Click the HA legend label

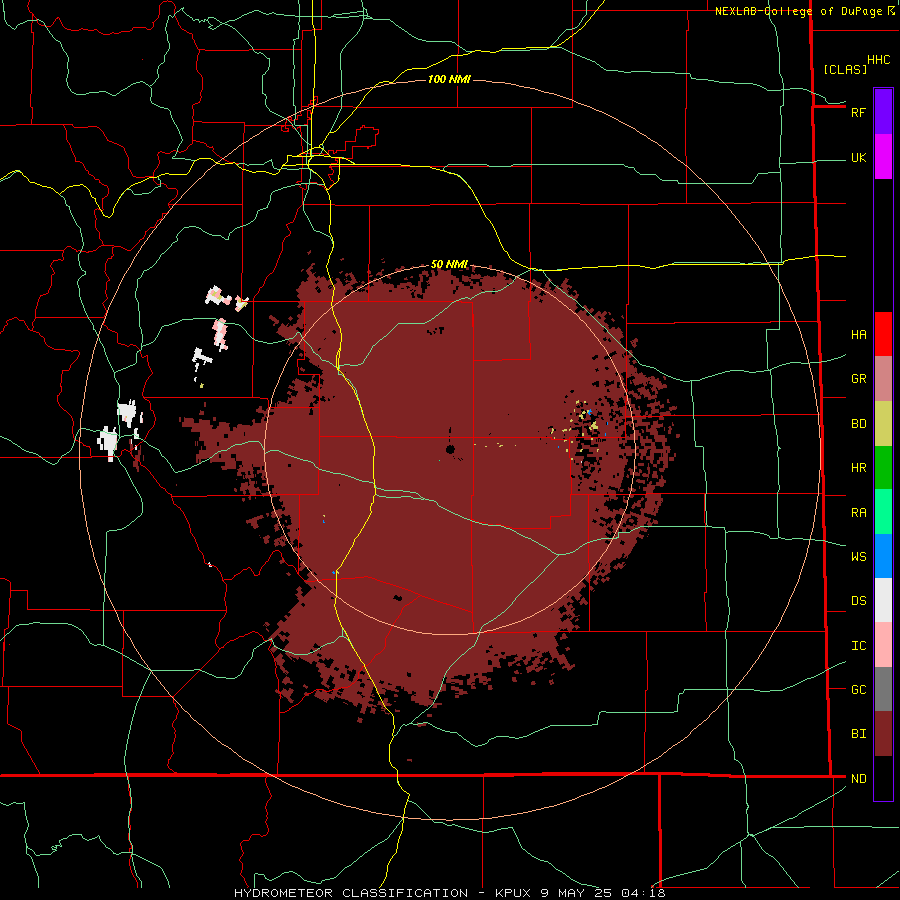click(x=858, y=334)
